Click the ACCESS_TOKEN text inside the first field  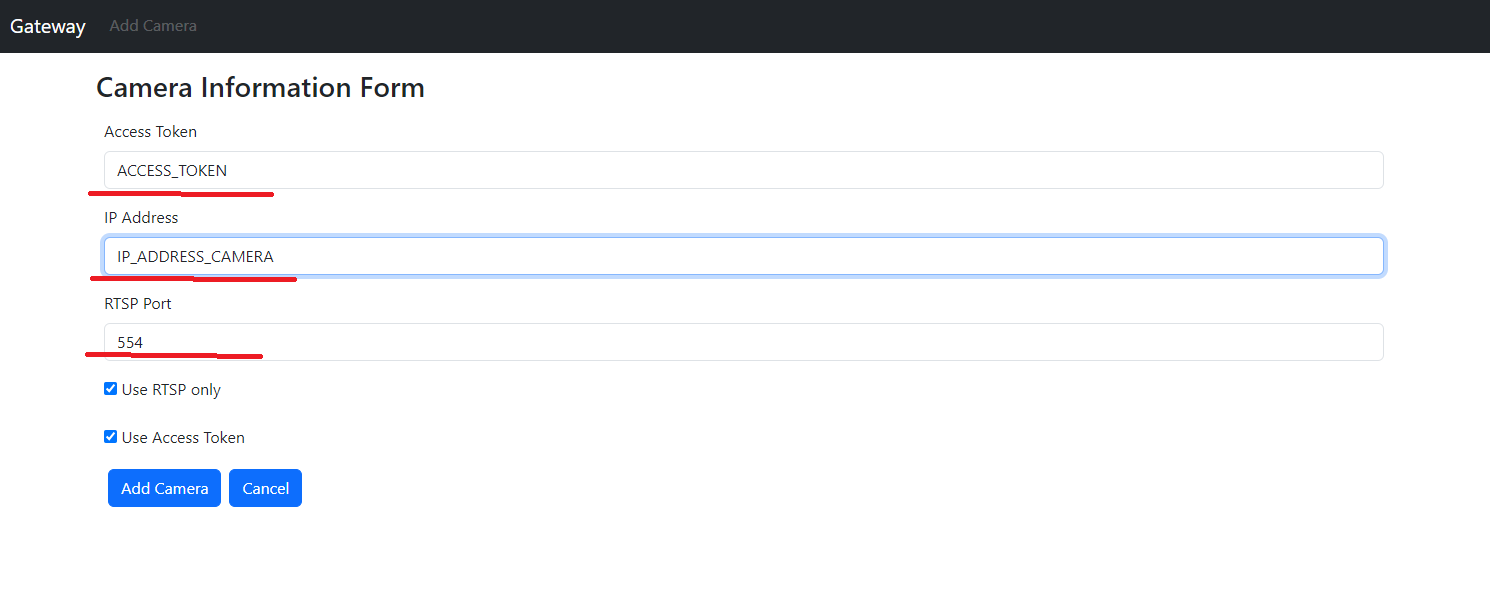click(172, 171)
